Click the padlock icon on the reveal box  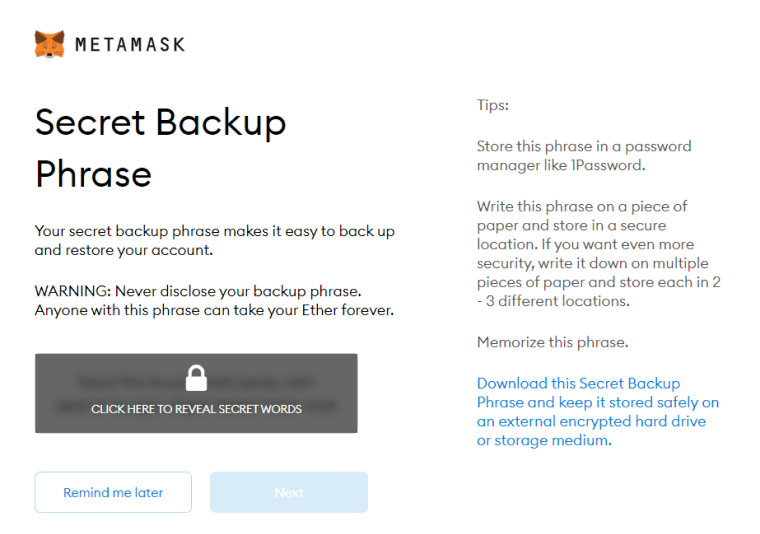pyautogui.click(x=196, y=378)
